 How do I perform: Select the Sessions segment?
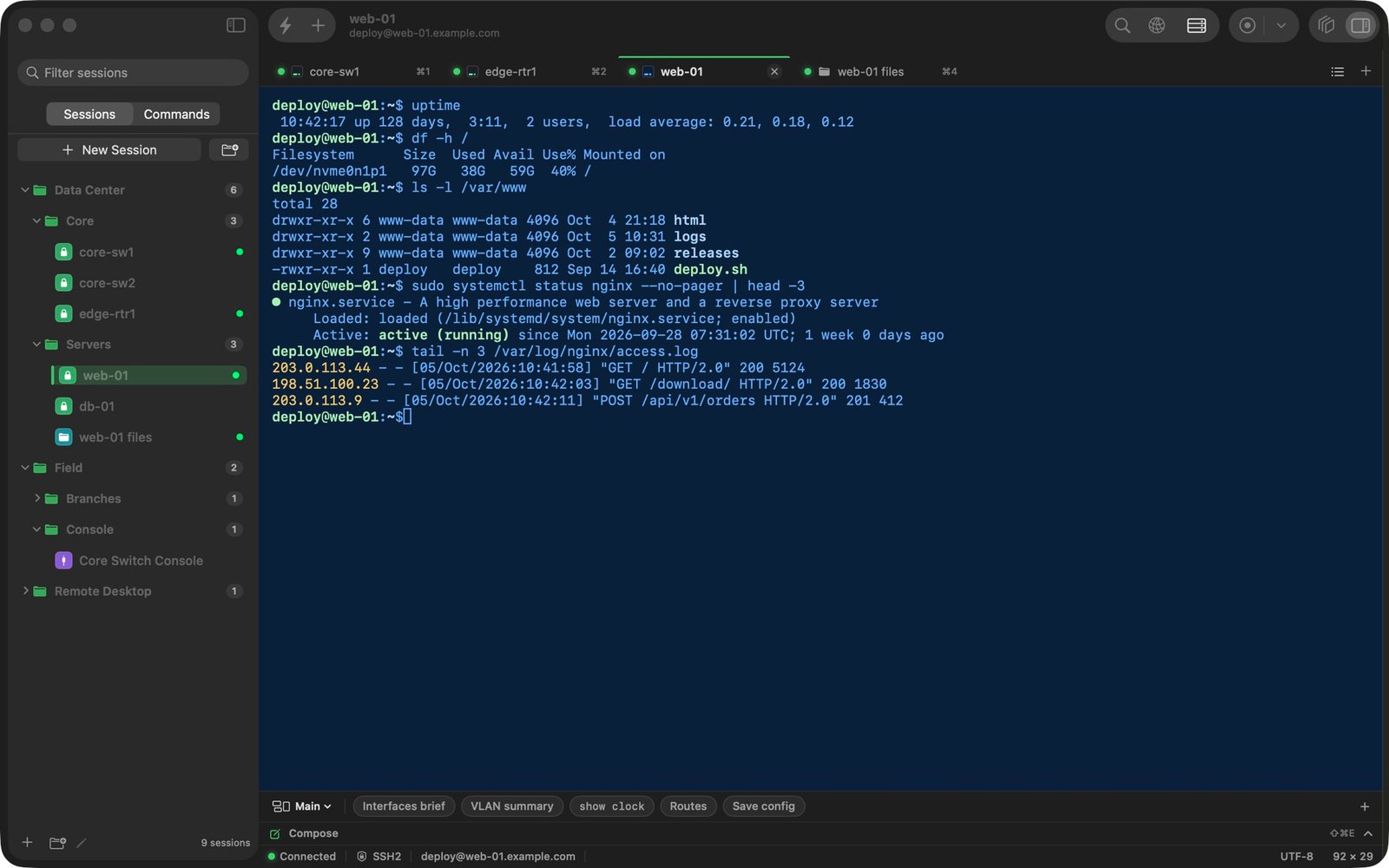89,115
